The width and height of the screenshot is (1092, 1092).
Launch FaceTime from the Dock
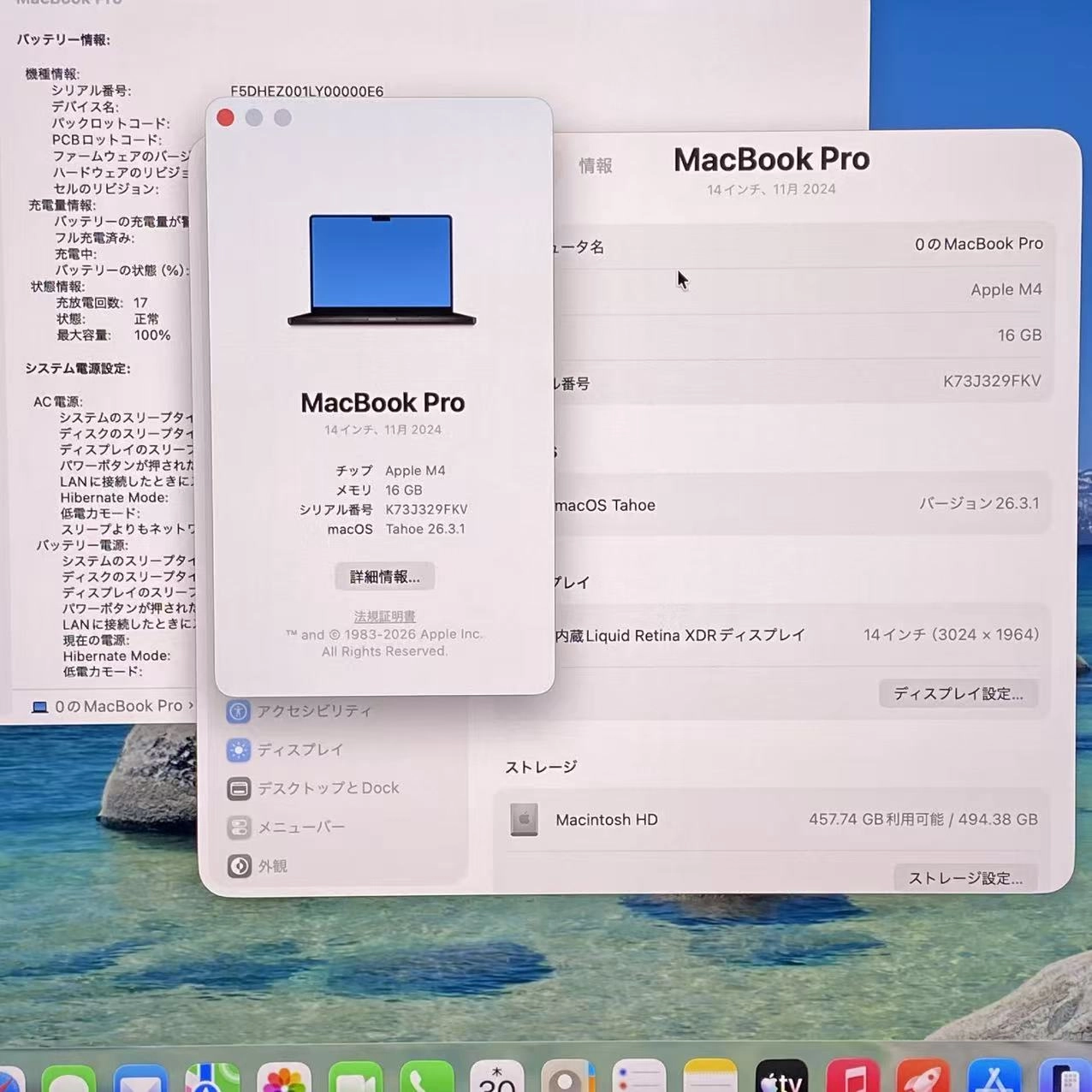(355, 1077)
